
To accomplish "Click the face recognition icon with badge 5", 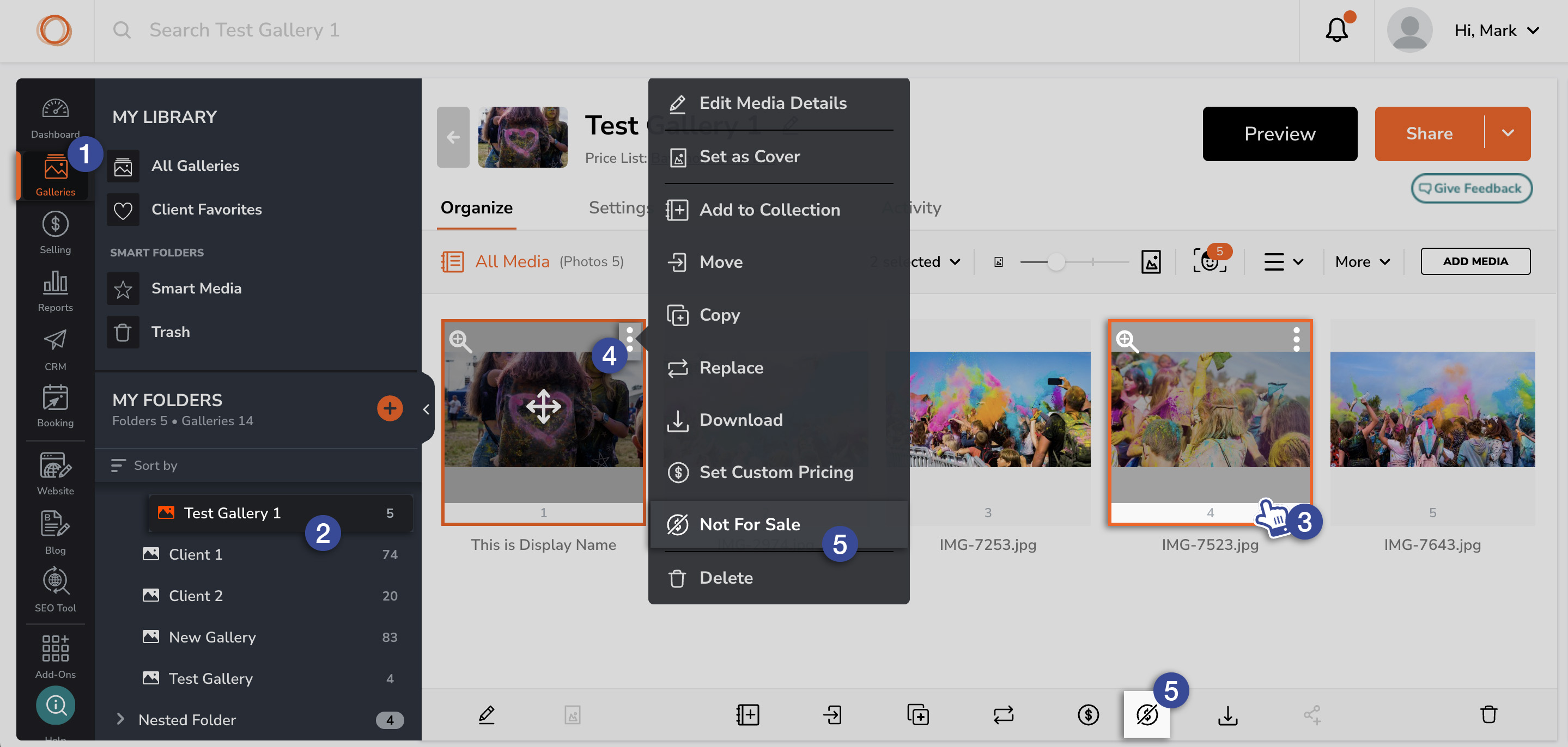I will (x=1210, y=261).
